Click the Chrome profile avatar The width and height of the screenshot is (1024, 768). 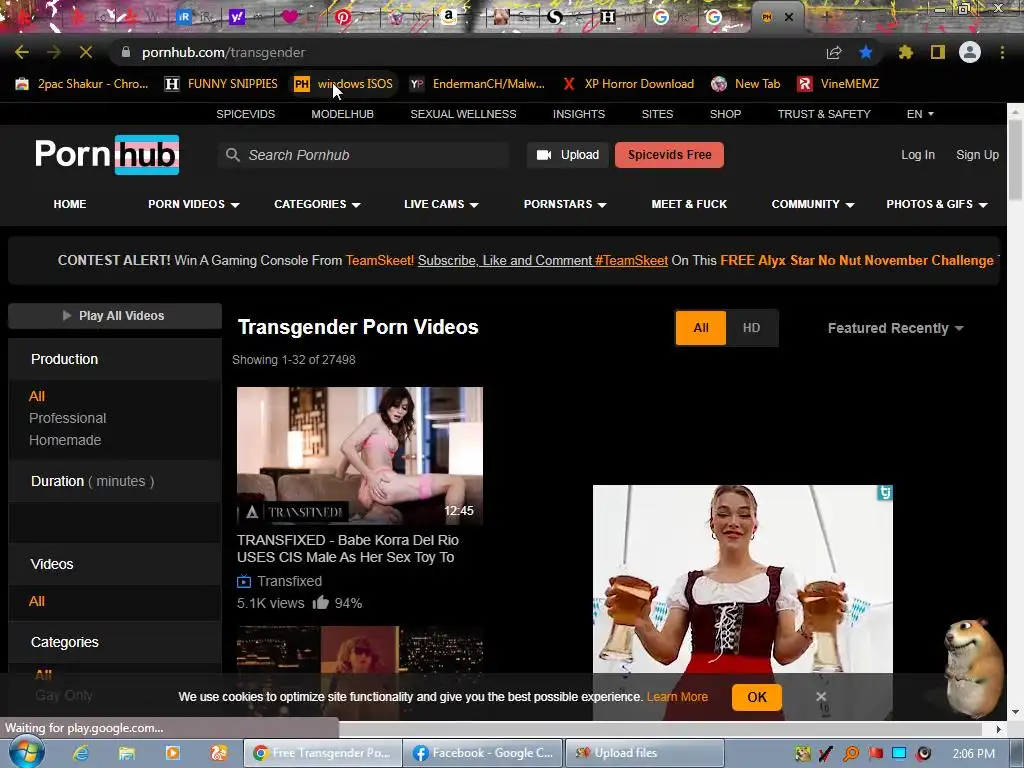click(970, 52)
